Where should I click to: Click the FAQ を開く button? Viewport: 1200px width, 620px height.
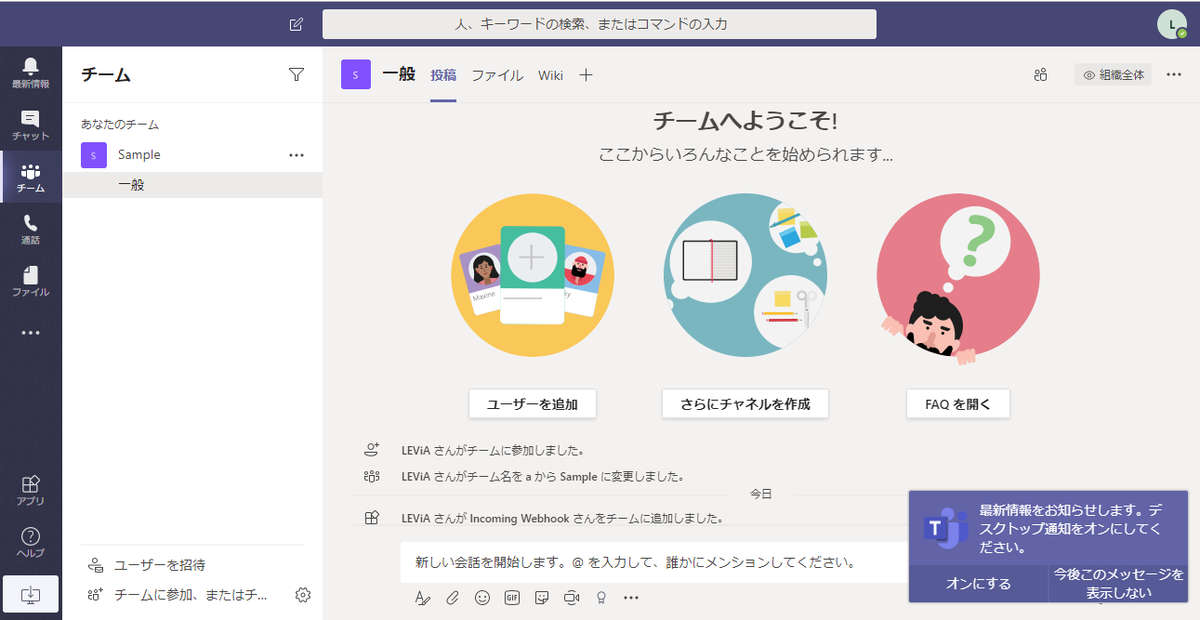(958, 404)
